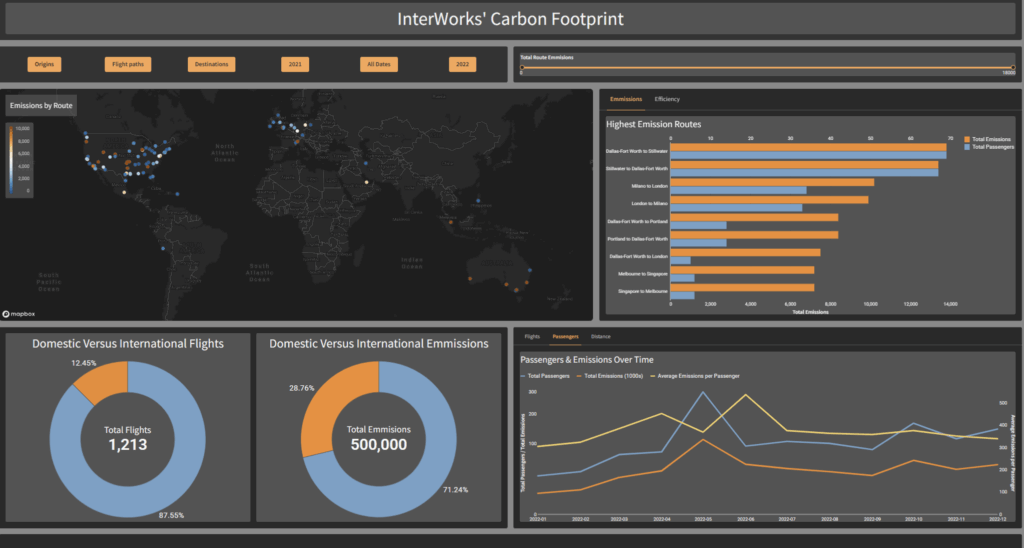This screenshot has width=1024, height=548.
Task: Show Destinations on the map
Action: click(212, 64)
